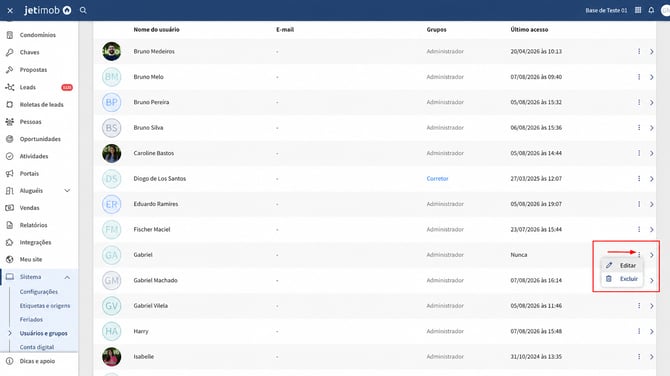This screenshot has width=670, height=376.
Task: Expand Gabriel Machado row chevron
Action: click(x=652, y=281)
